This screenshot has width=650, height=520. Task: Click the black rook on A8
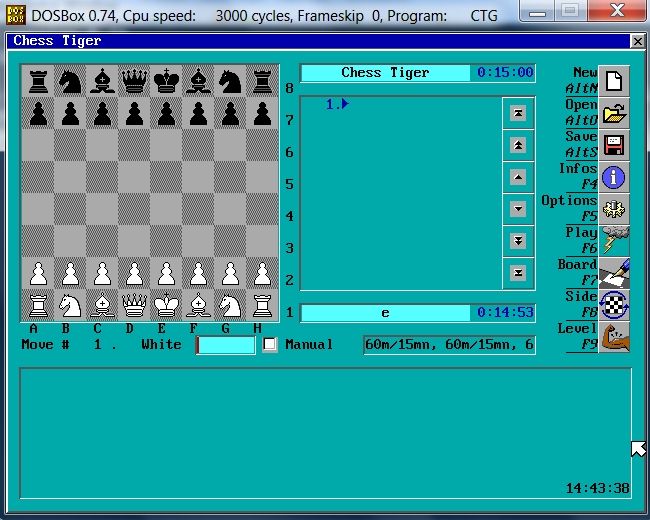pyautogui.click(x=38, y=81)
